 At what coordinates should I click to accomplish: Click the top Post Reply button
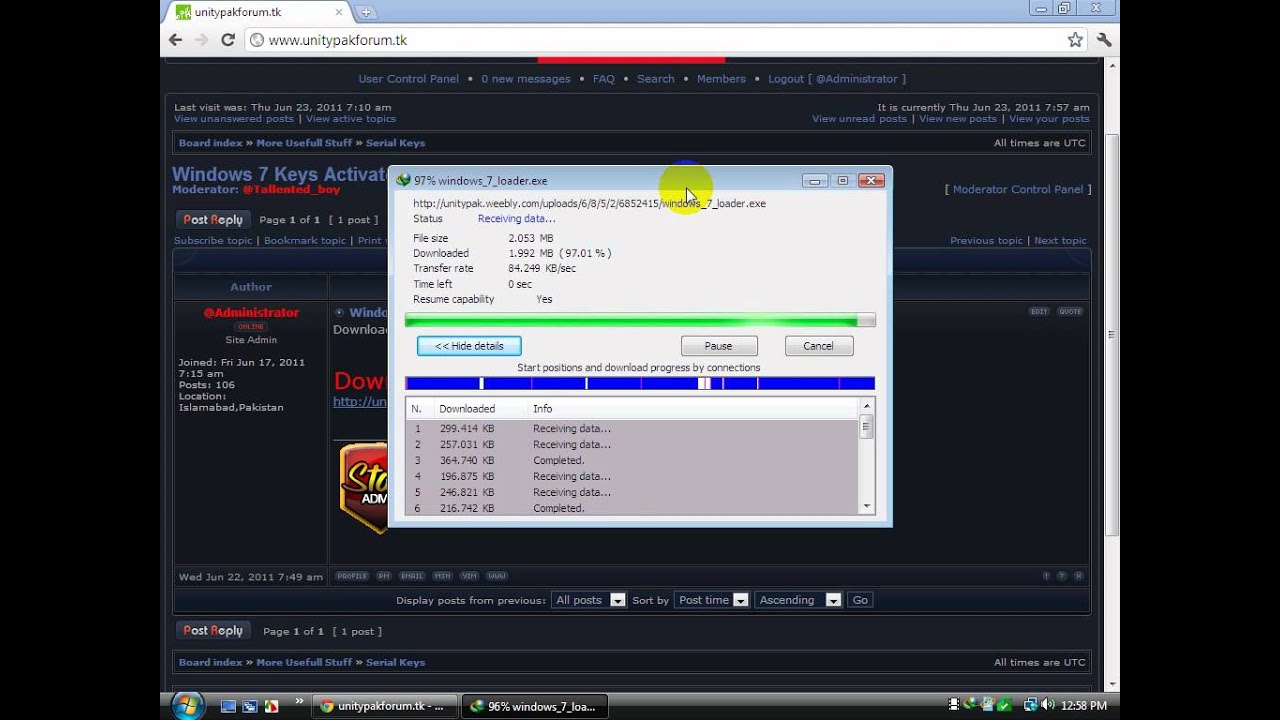pyautogui.click(x=213, y=219)
